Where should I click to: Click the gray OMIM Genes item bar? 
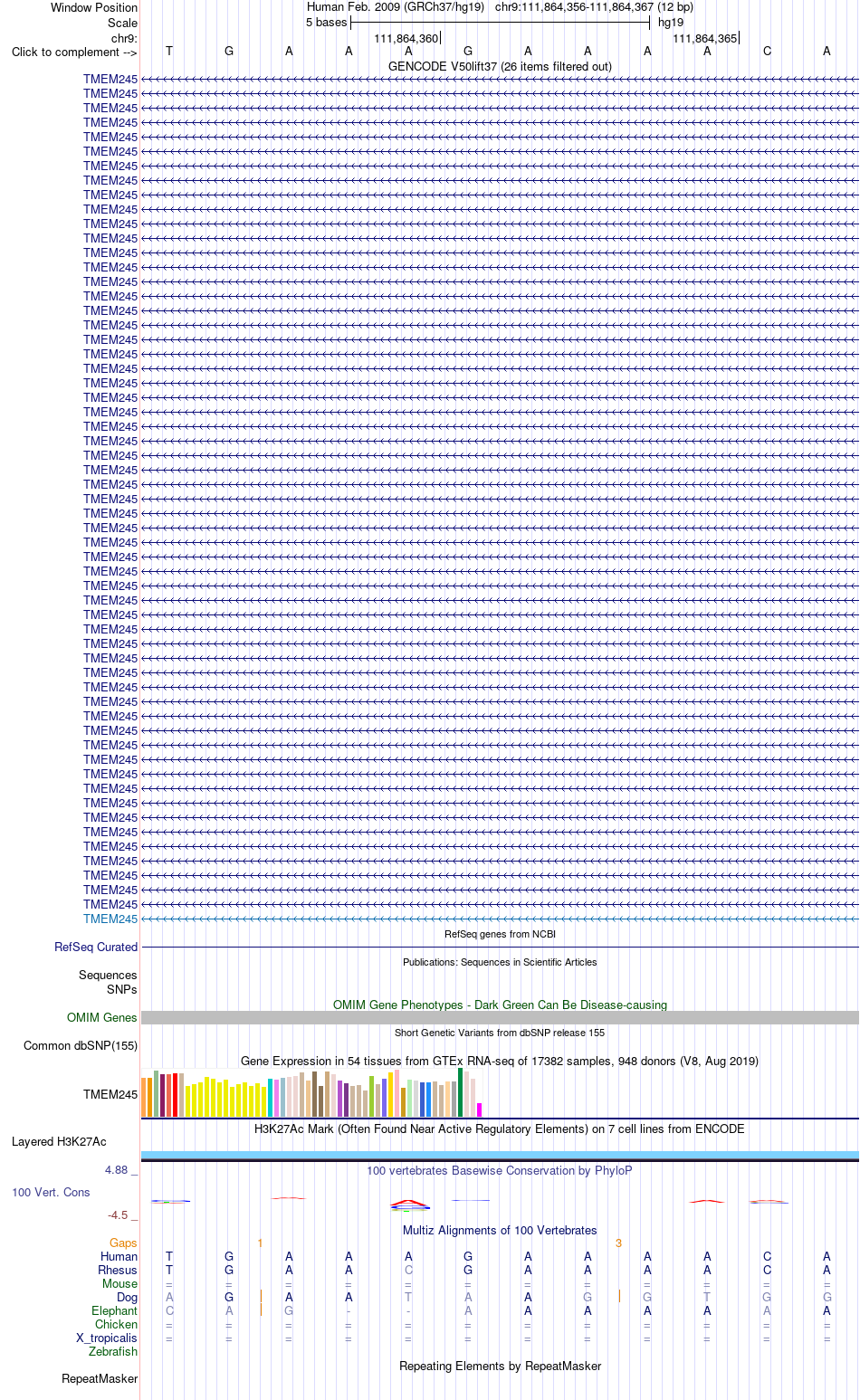tap(500, 1017)
